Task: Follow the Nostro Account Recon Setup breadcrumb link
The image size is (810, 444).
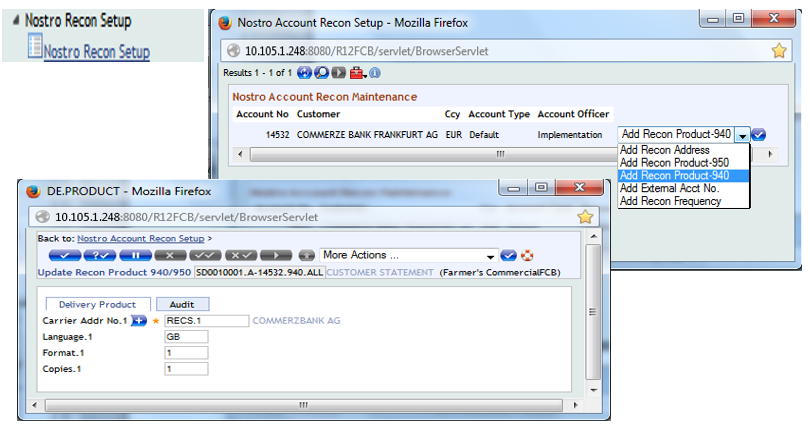Action: pyautogui.click(x=140, y=239)
